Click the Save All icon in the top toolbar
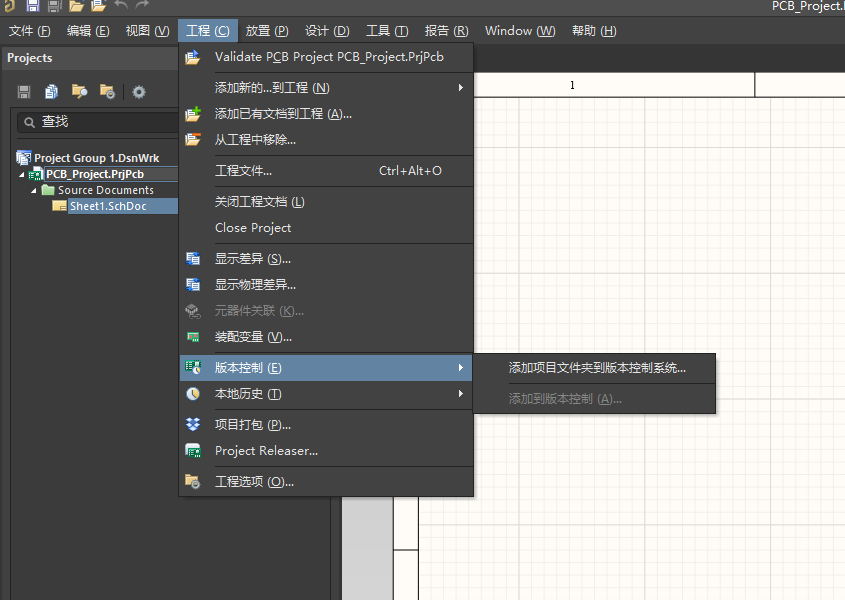 pos(54,5)
